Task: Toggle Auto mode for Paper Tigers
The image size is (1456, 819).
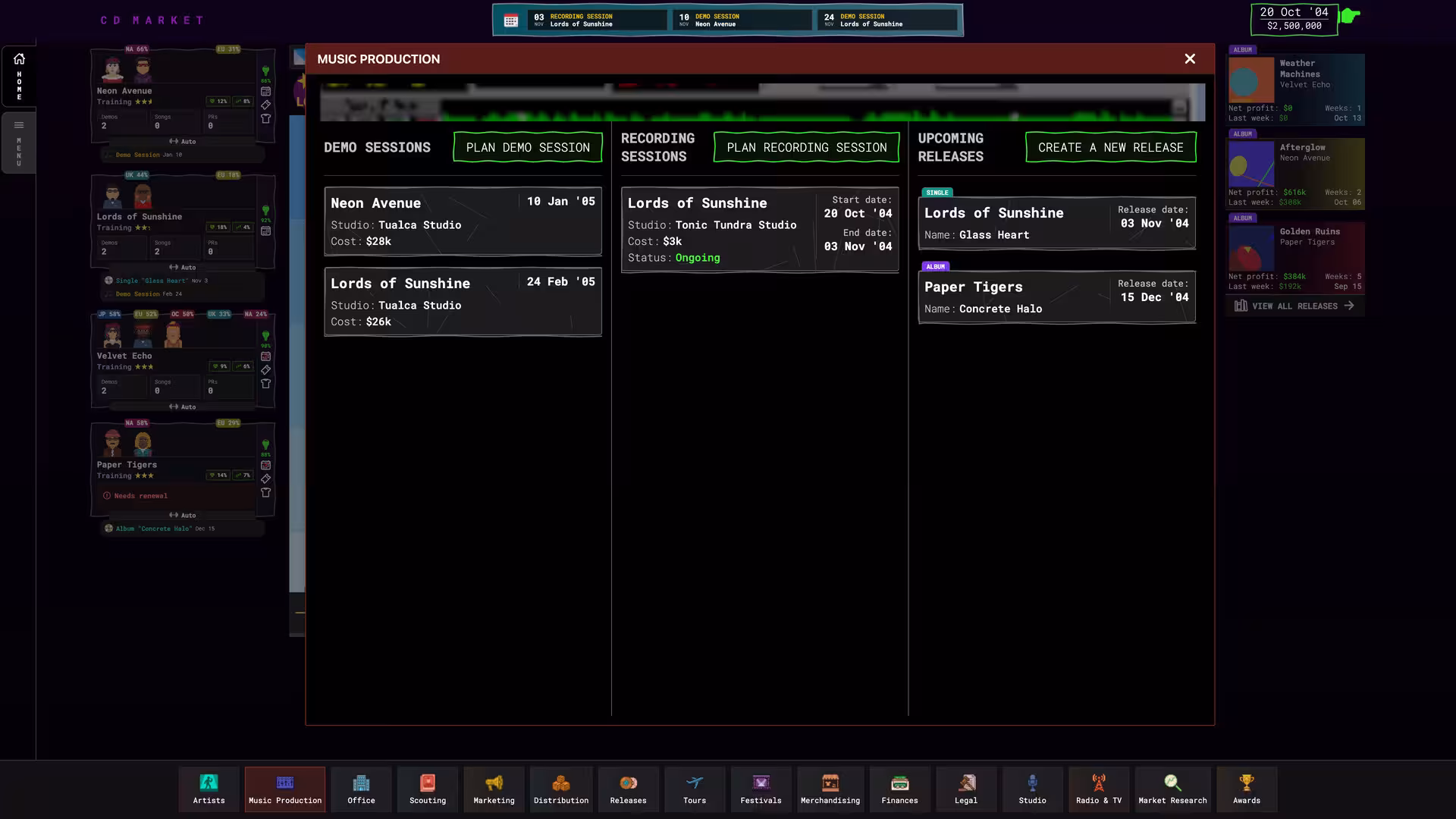Action: [183, 516]
